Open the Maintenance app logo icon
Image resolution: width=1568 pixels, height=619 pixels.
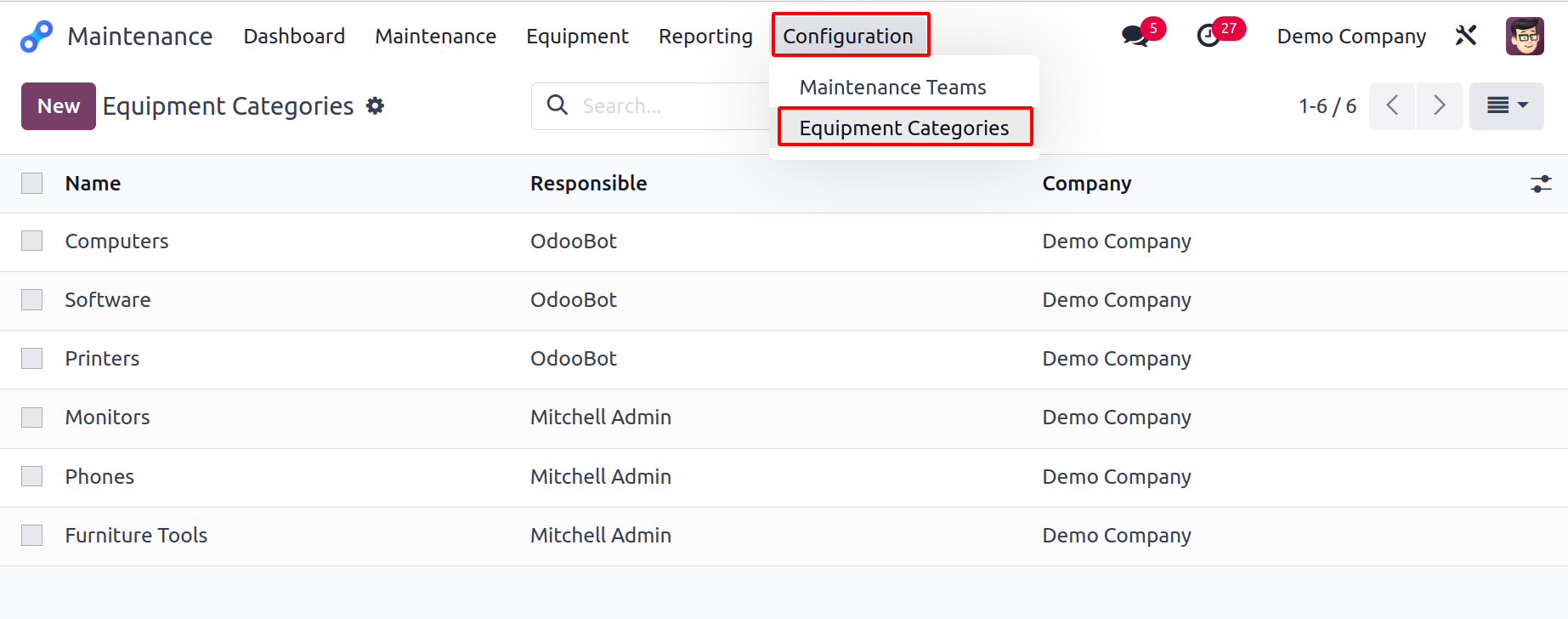pos(37,37)
